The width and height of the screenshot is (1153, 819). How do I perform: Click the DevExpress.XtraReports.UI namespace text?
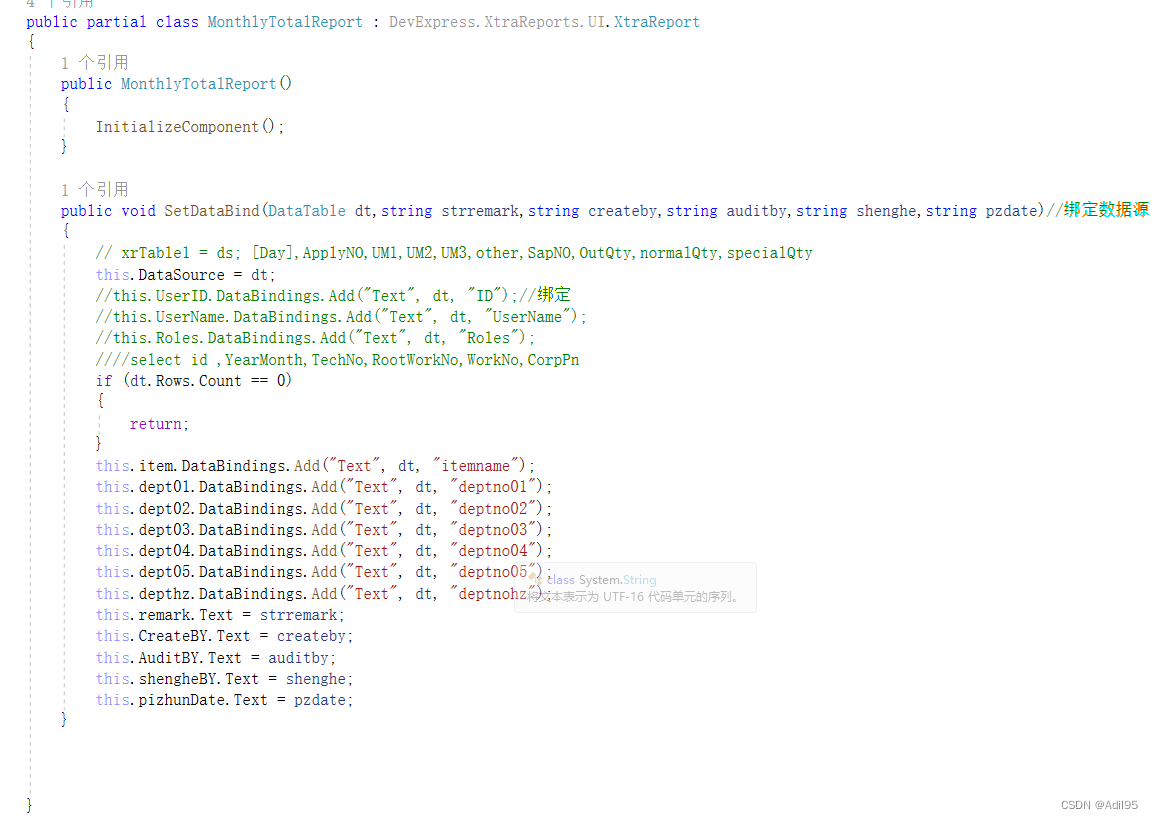[x=498, y=22]
